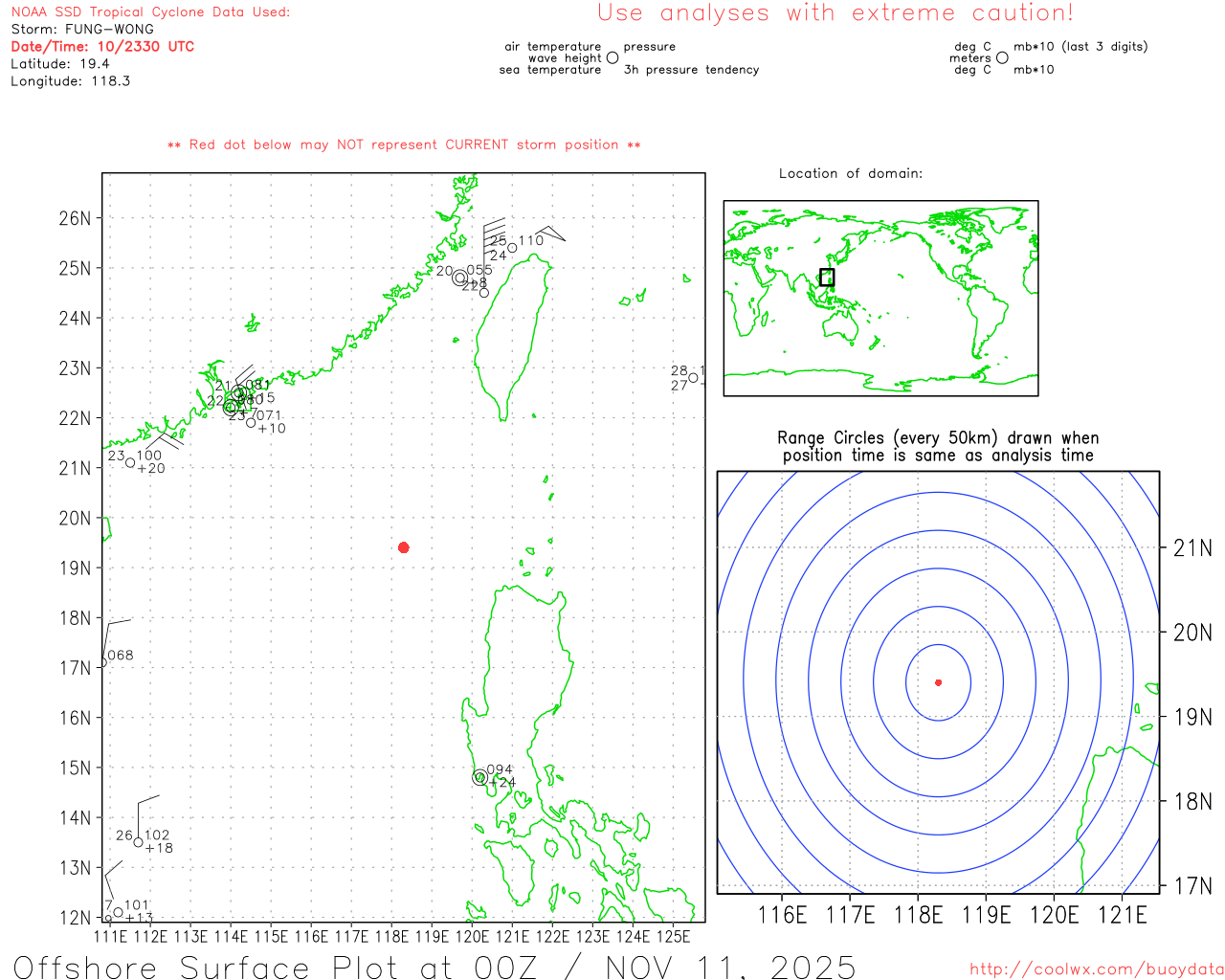1225x980 pixels.
Task: Click the 'Storm: FUNG-WONG' line
Action: tap(82, 29)
